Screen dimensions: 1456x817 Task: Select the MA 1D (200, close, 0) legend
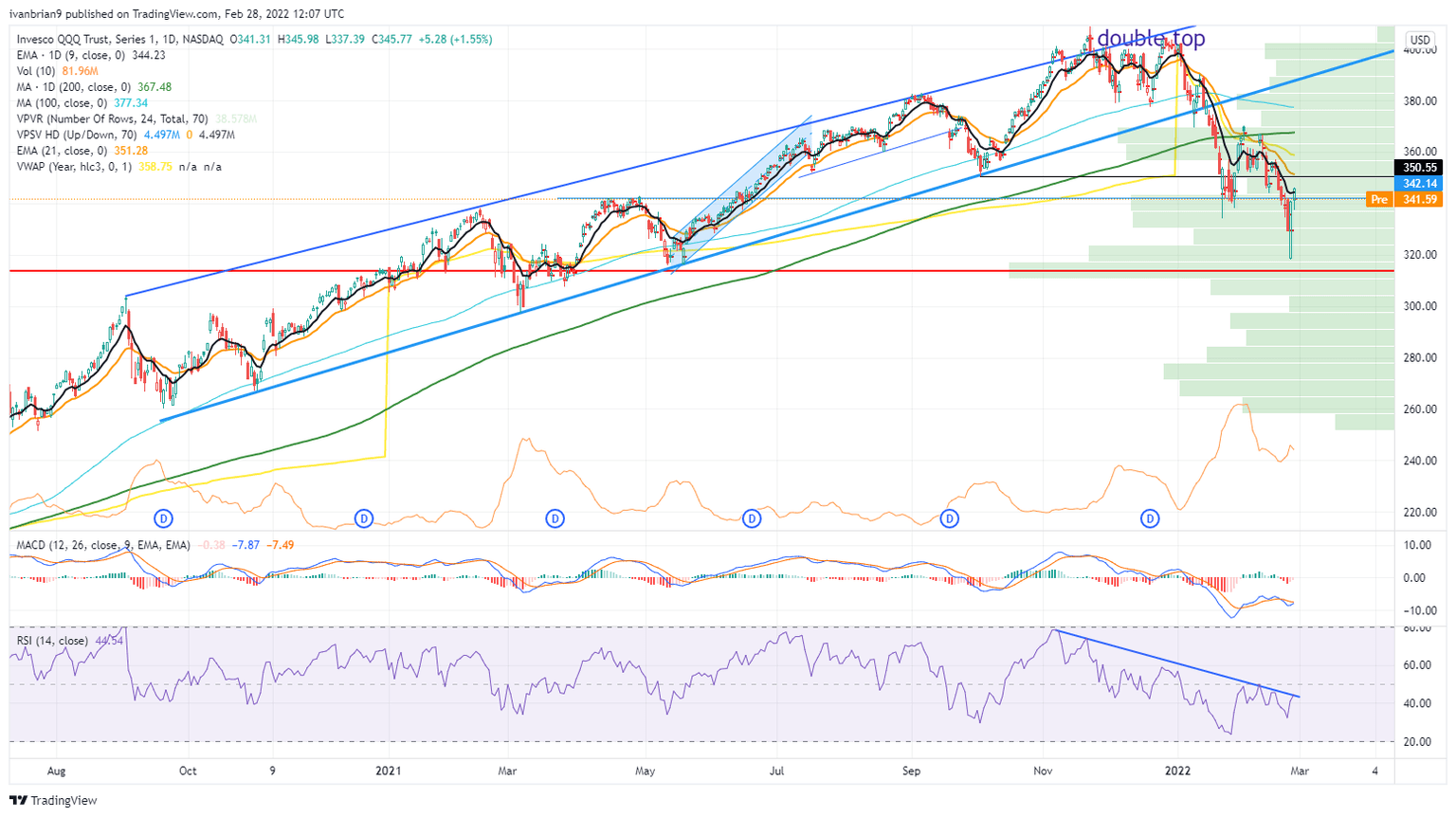[75, 87]
